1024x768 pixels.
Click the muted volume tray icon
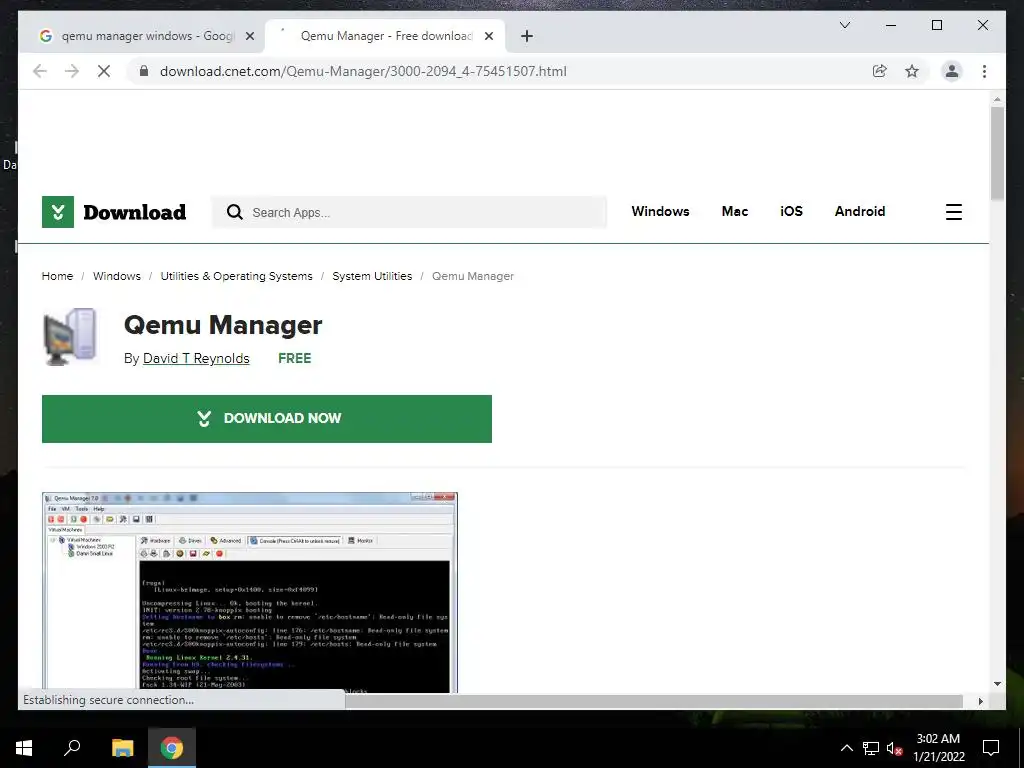(895, 748)
